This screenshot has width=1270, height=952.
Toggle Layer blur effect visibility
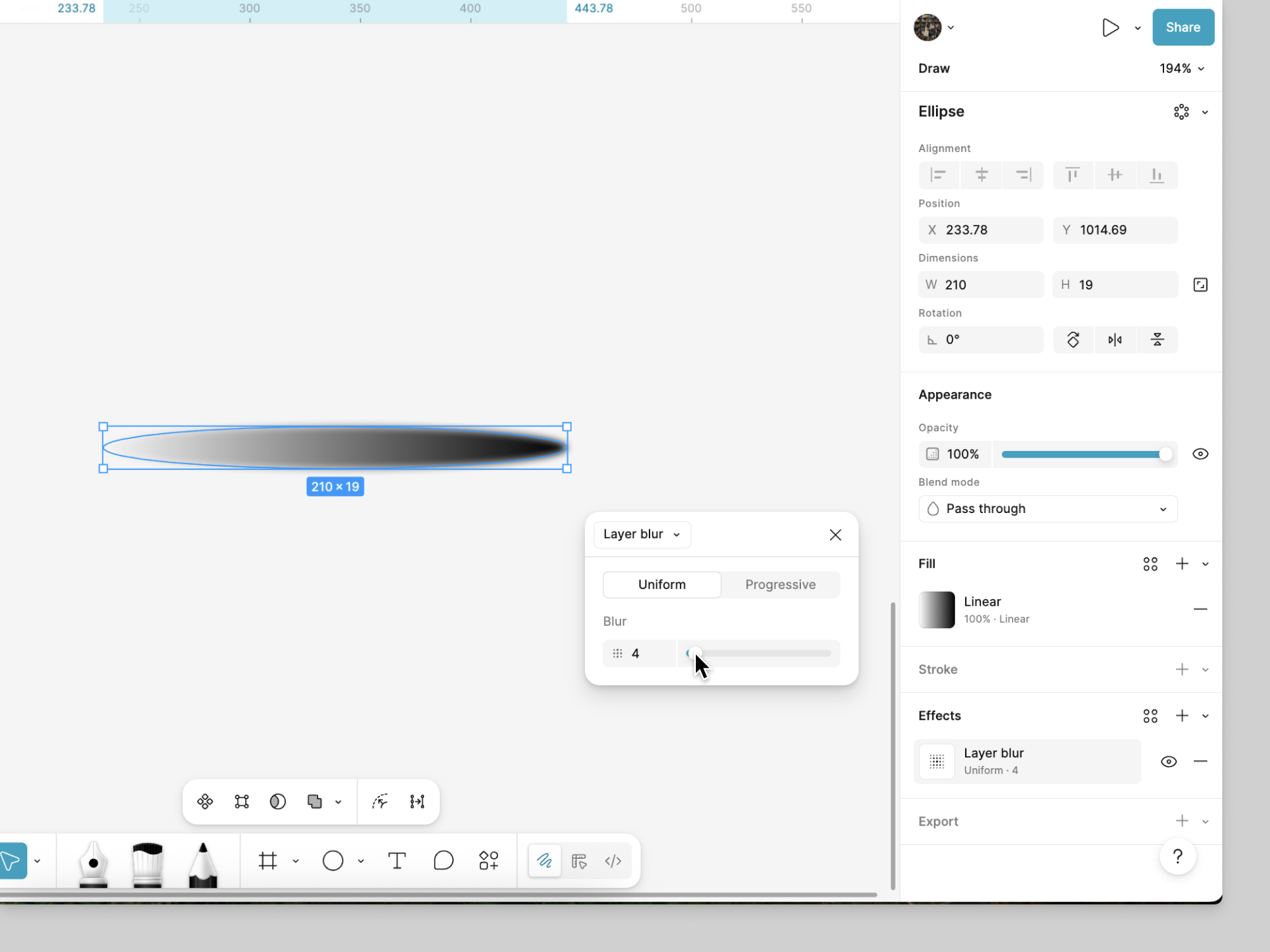1169,762
